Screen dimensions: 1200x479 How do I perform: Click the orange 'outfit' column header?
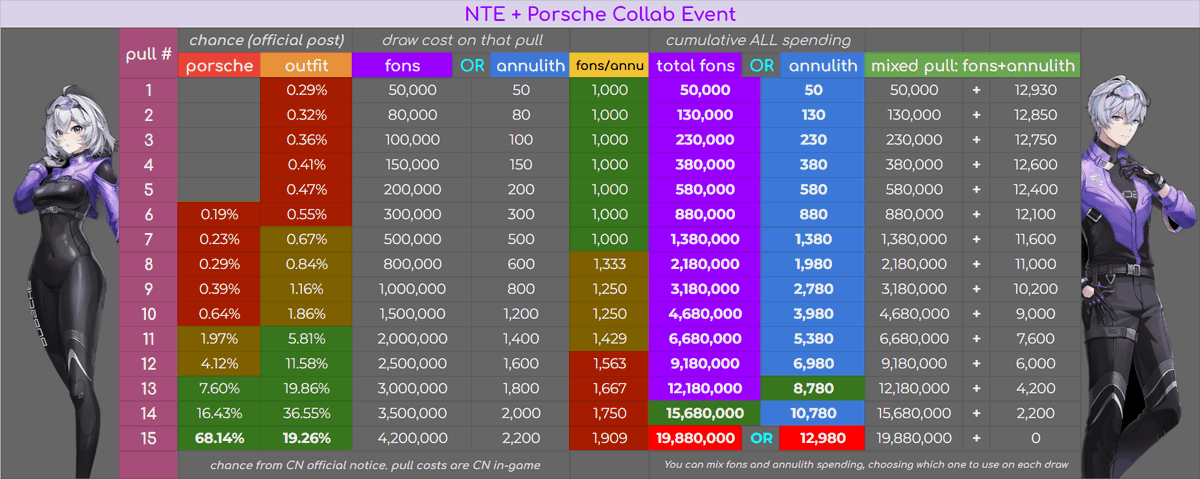pyautogui.click(x=305, y=66)
